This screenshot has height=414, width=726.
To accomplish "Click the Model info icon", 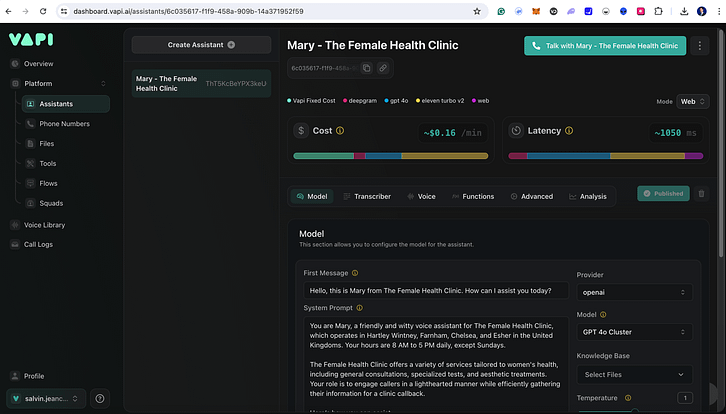I will 603,315.
